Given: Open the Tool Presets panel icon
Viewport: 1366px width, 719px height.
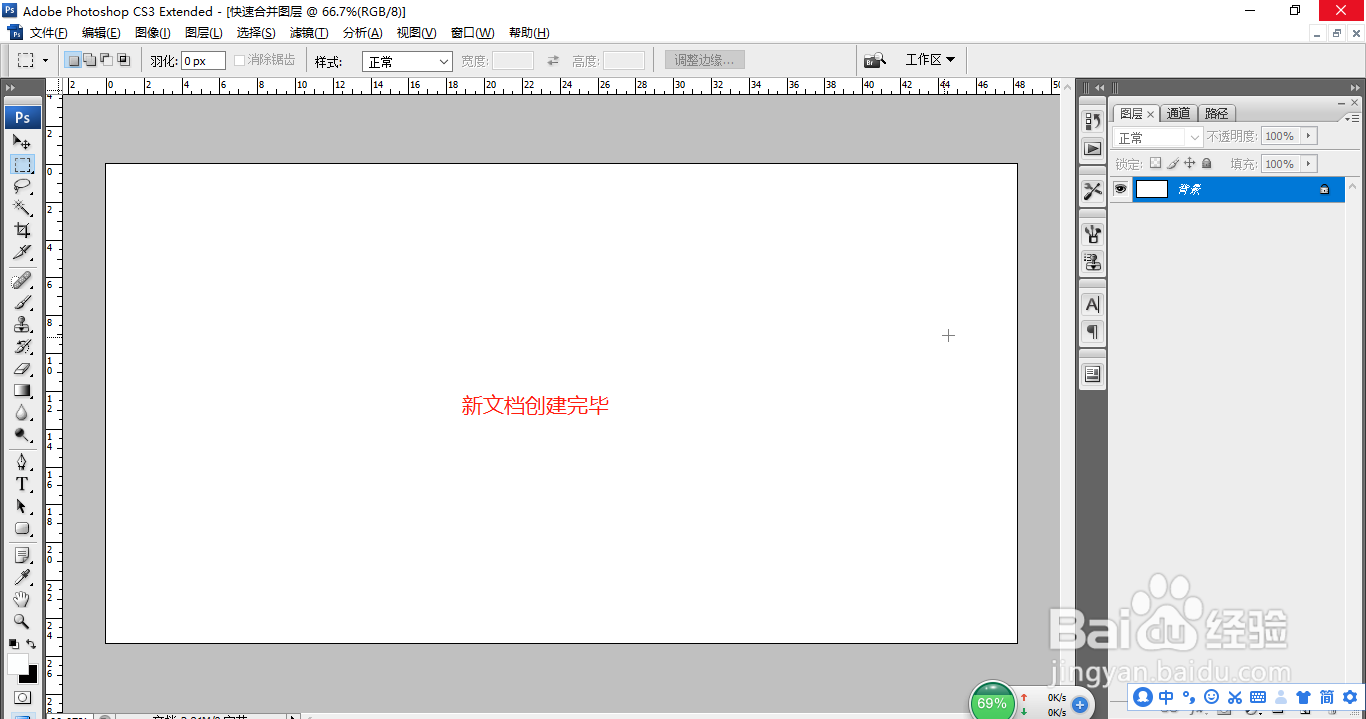Looking at the screenshot, I should click(1093, 191).
